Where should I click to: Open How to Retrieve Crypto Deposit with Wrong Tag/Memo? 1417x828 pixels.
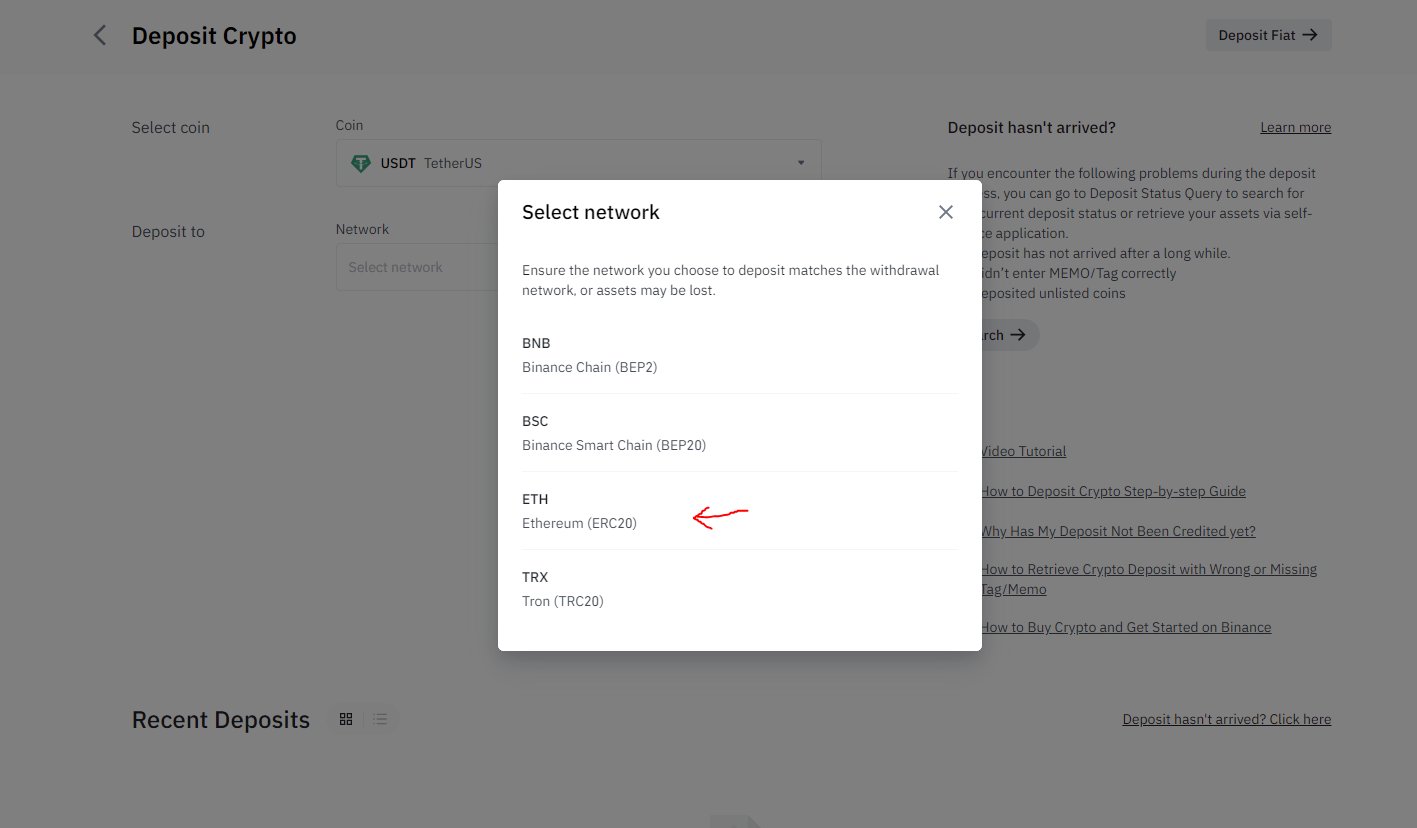coord(1148,579)
